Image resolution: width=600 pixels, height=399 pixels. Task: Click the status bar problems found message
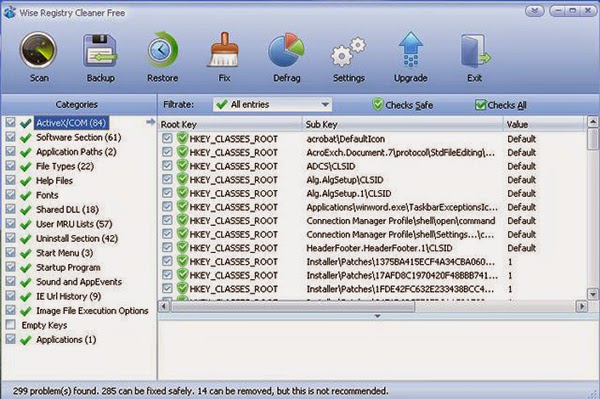(201, 391)
